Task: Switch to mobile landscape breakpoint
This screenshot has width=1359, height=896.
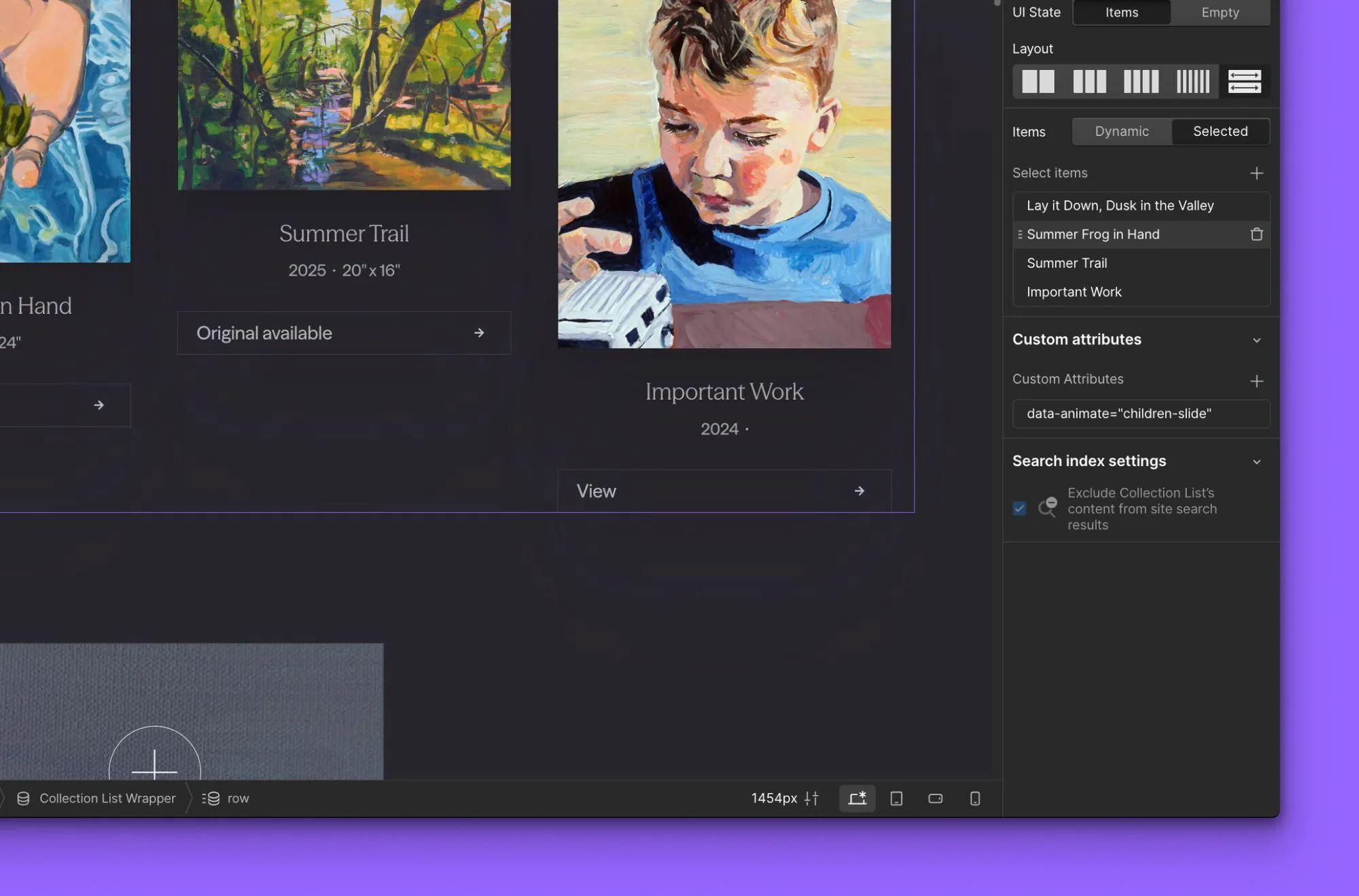Action: click(x=935, y=798)
